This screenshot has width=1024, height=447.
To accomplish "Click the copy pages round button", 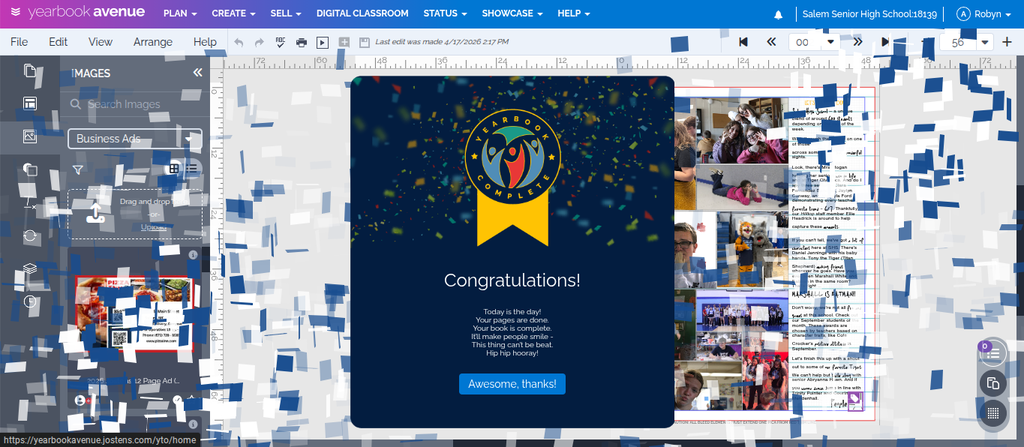I will click(993, 383).
